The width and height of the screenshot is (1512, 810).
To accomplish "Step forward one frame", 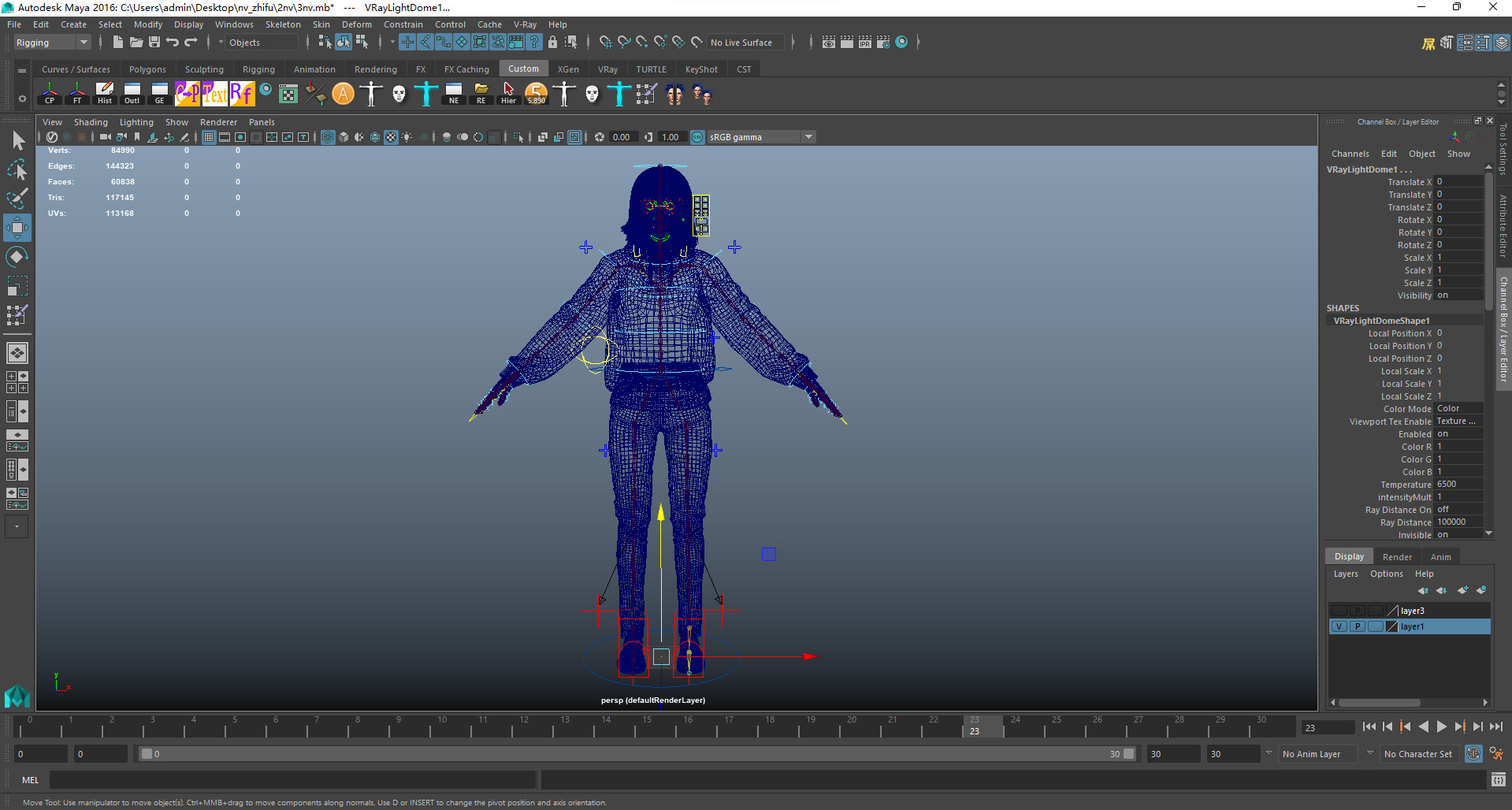I will [x=1477, y=726].
